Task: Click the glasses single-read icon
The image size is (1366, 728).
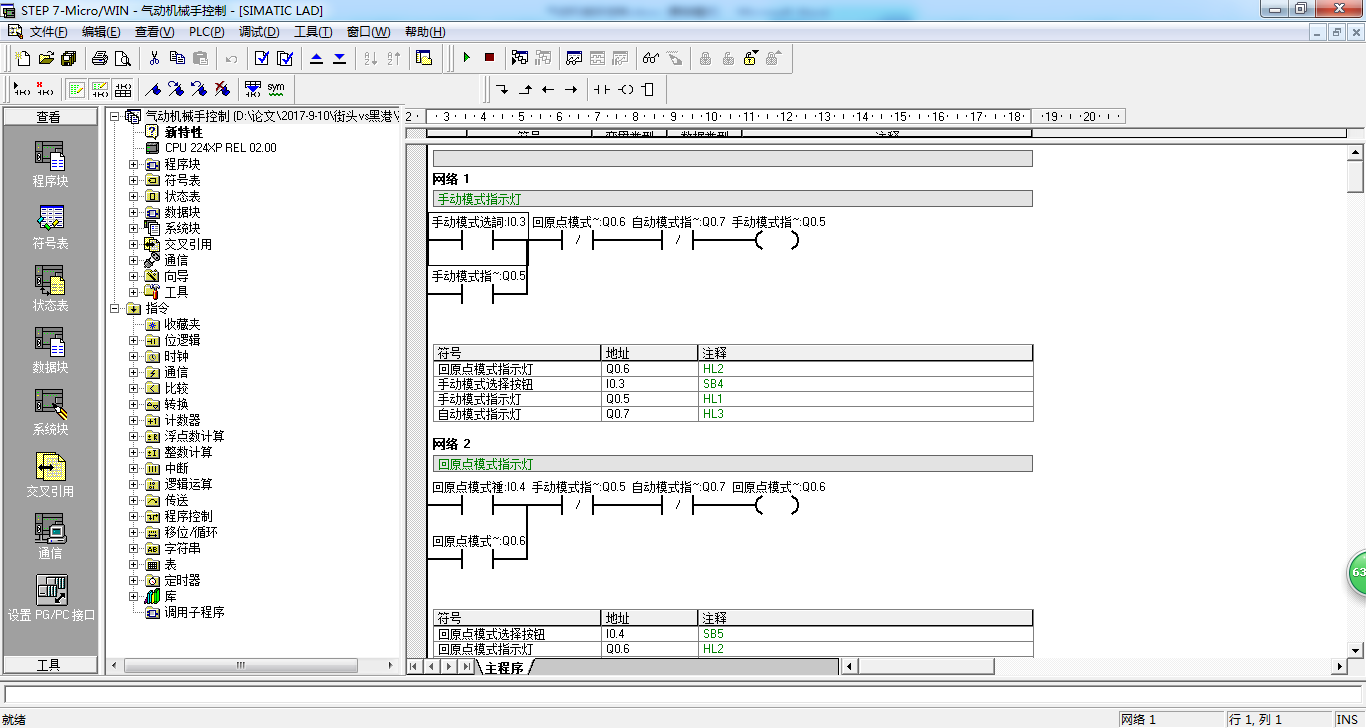Action: 651,58
